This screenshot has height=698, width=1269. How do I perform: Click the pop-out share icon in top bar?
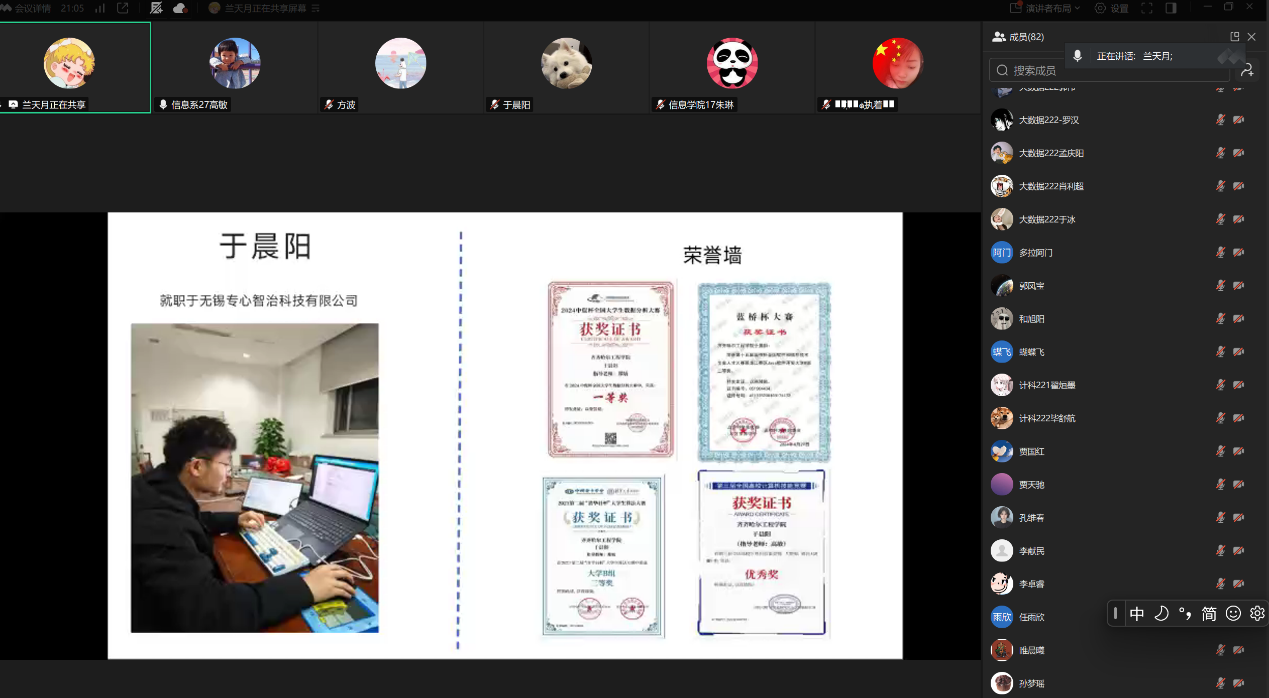click(x=123, y=8)
